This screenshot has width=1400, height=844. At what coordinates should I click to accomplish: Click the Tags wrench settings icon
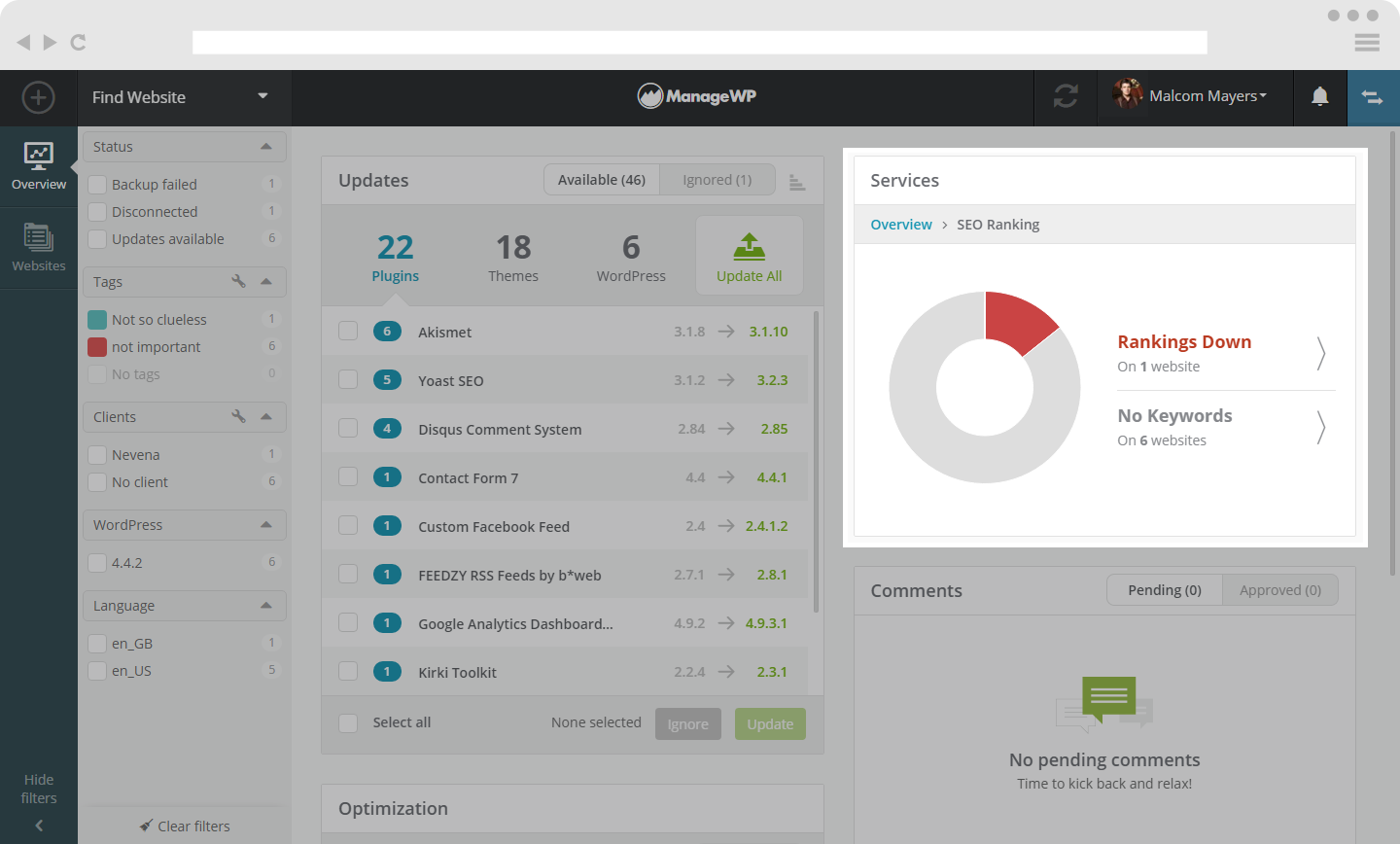point(238,281)
